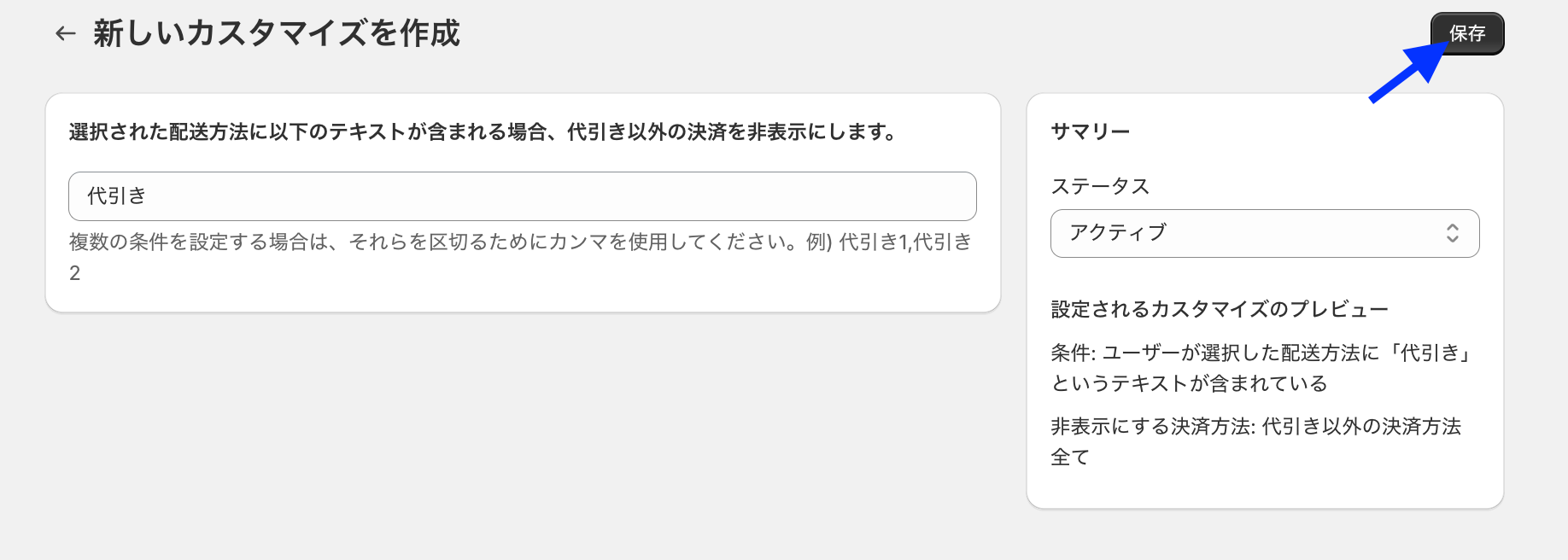The height and width of the screenshot is (560, 1568).
Task: Click the 全て text ending the preview
Action: click(x=1070, y=458)
